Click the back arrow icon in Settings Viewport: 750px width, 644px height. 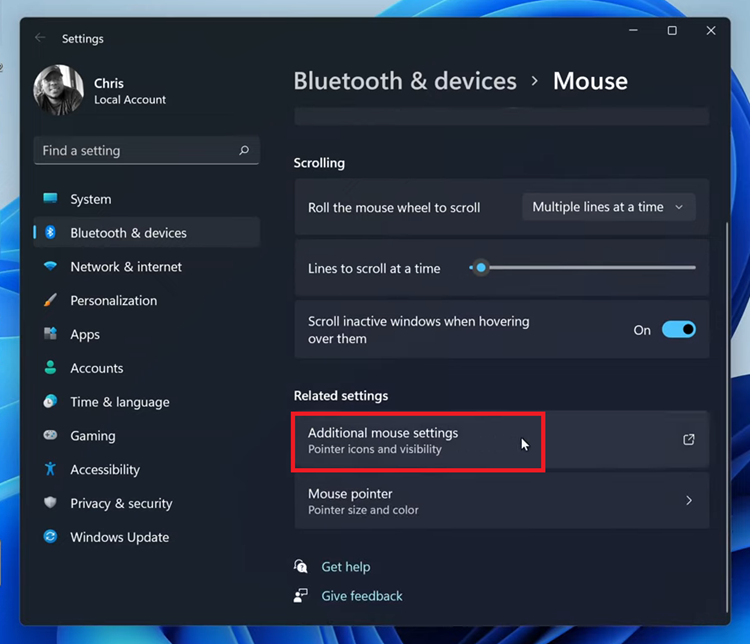[x=40, y=38]
